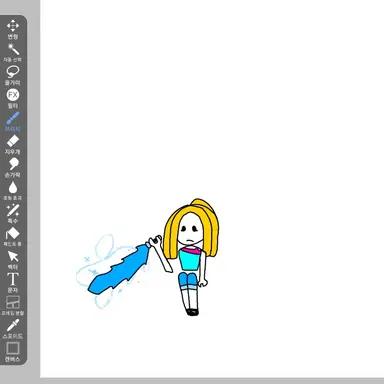Open the FX Filter (필터) tool

13,99
